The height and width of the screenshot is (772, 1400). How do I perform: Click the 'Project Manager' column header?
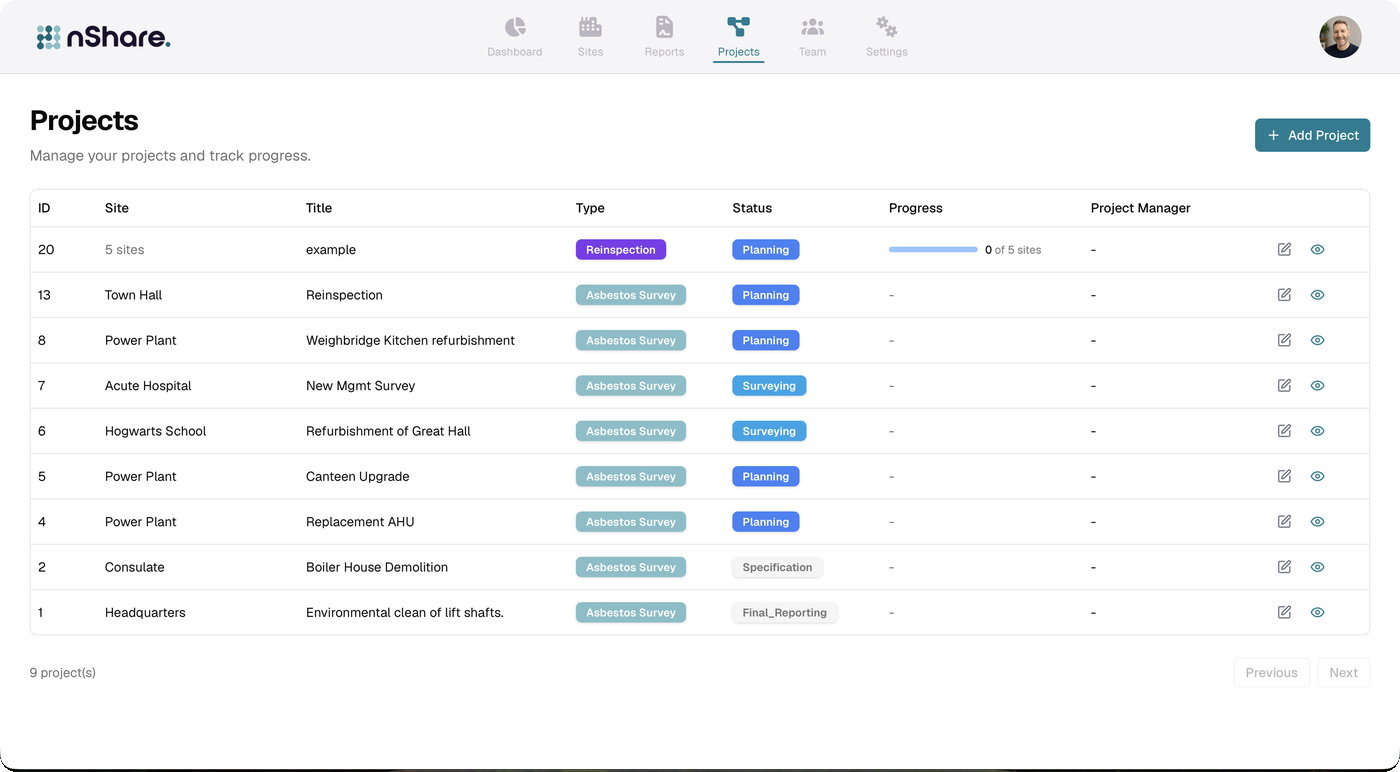(1140, 208)
